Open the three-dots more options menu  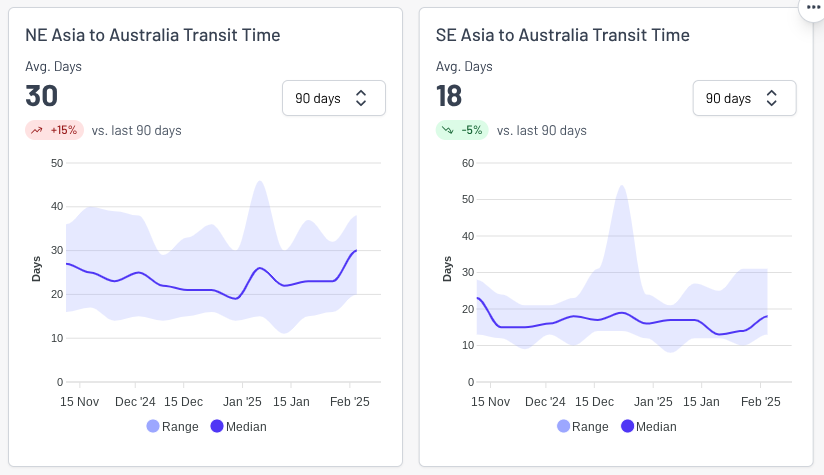(x=812, y=7)
